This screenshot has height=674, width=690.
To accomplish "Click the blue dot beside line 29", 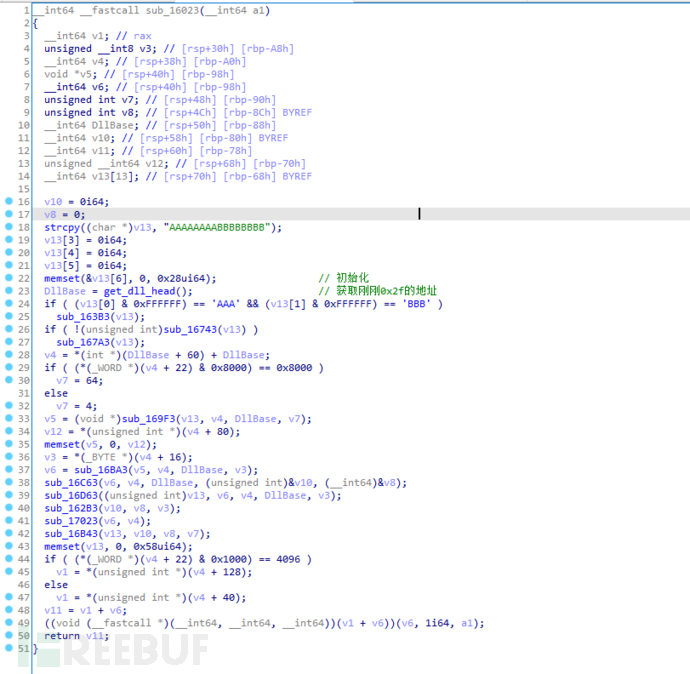I will point(9,367).
